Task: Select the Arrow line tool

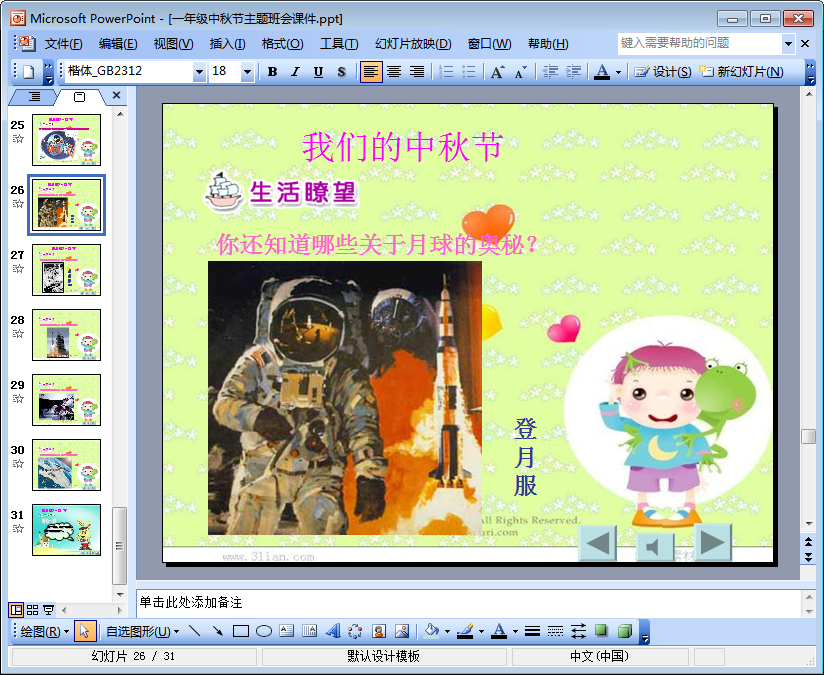Action: (x=217, y=631)
